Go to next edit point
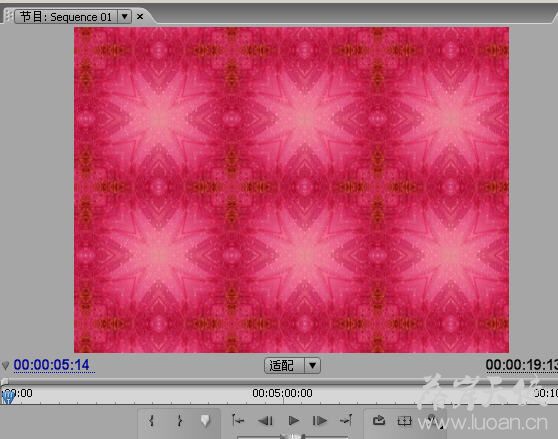Screen dimensions: 558x439 pos(346,421)
